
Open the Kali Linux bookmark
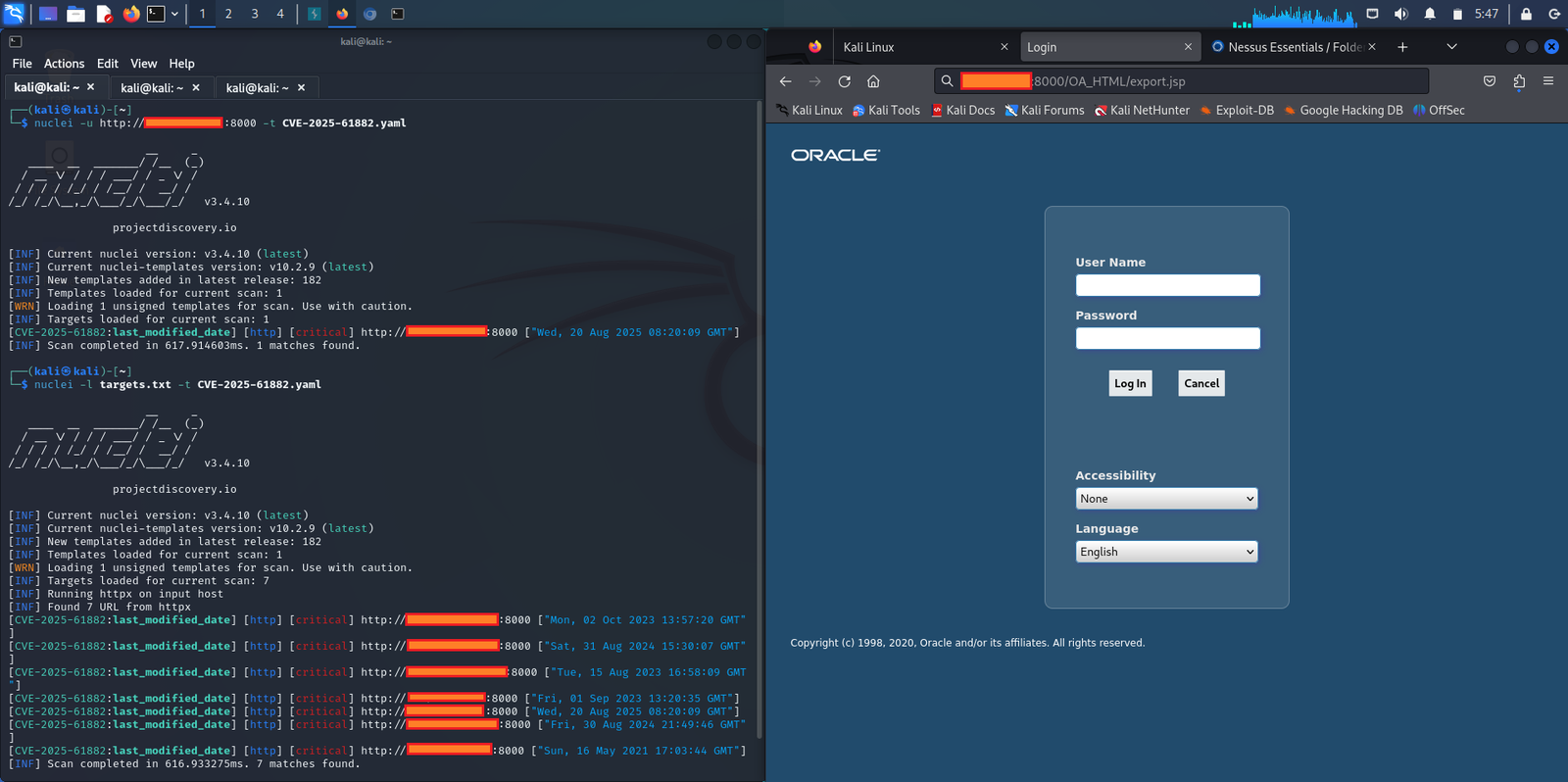click(x=809, y=111)
